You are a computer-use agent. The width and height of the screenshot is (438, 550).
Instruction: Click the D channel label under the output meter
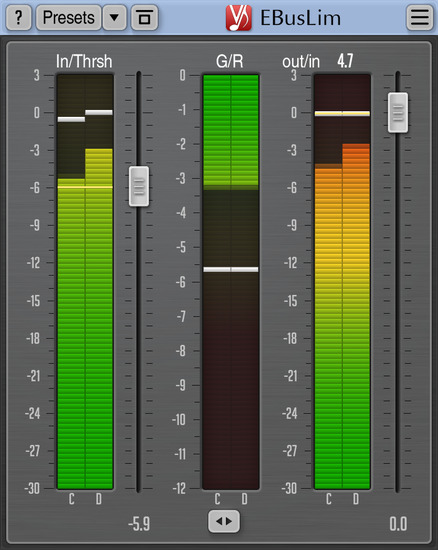pos(356,499)
